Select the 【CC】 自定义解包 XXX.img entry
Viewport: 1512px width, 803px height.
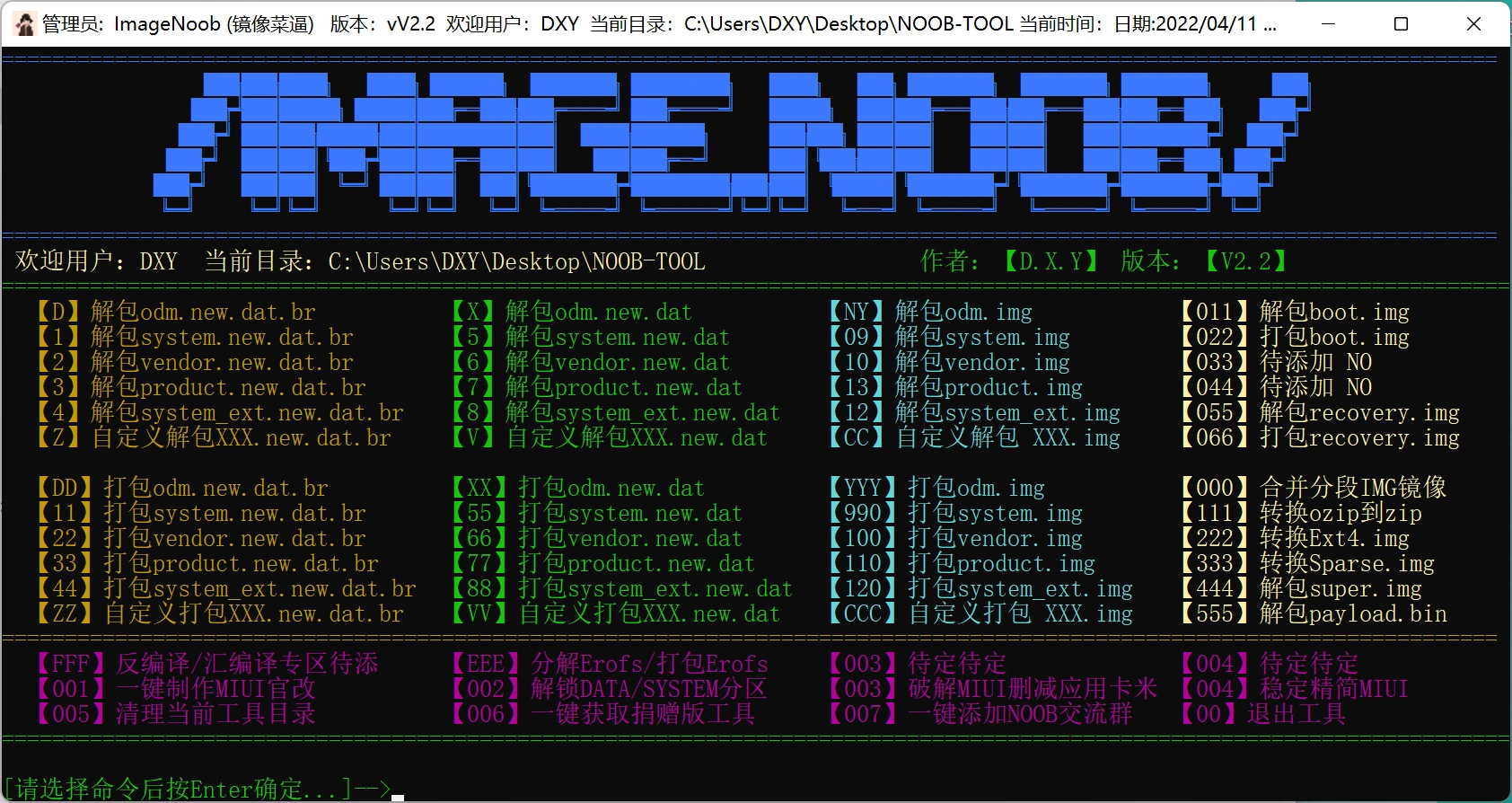tap(973, 438)
